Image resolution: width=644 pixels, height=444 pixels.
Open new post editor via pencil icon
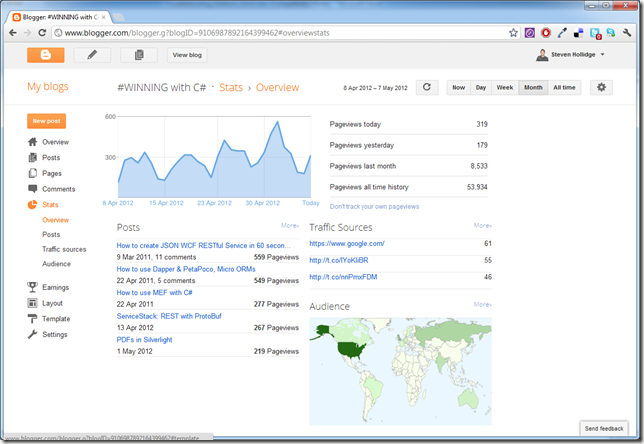point(92,55)
